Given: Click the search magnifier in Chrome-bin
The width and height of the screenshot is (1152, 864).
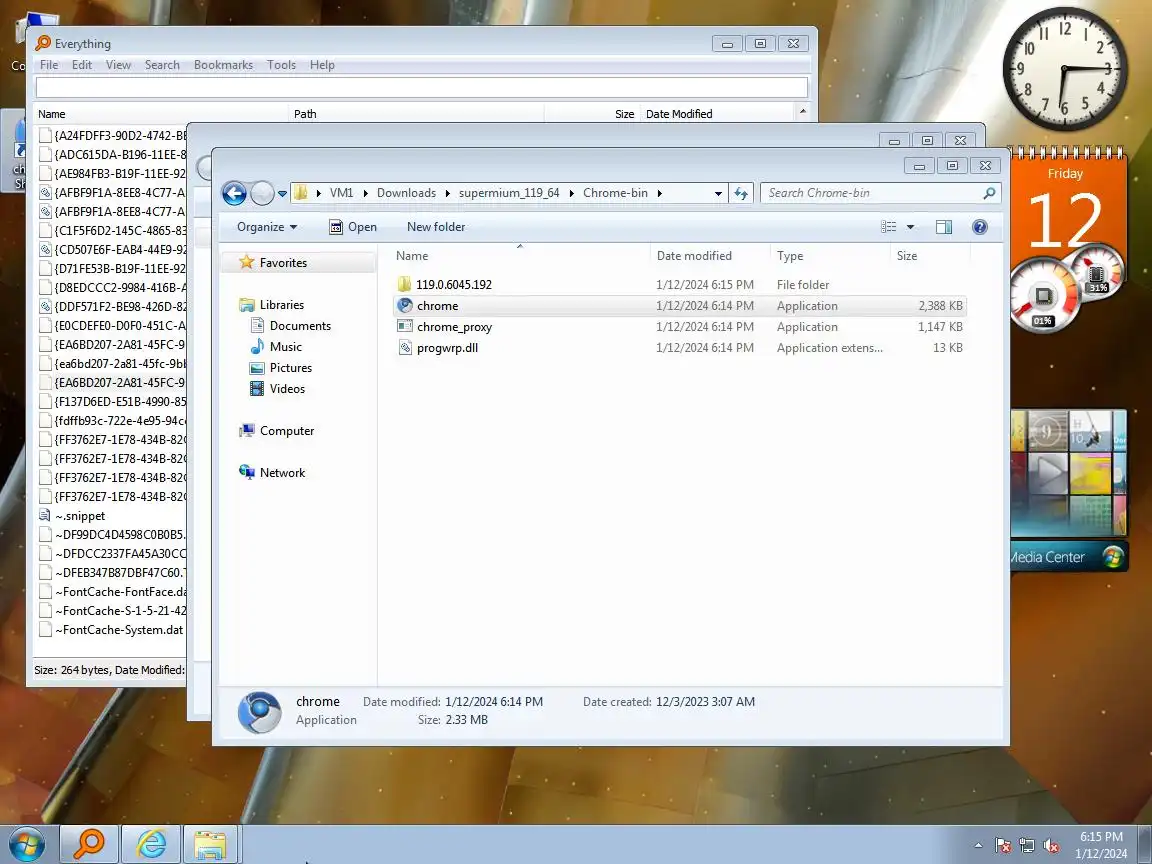Looking at the screenshot, I should [990, 193].
